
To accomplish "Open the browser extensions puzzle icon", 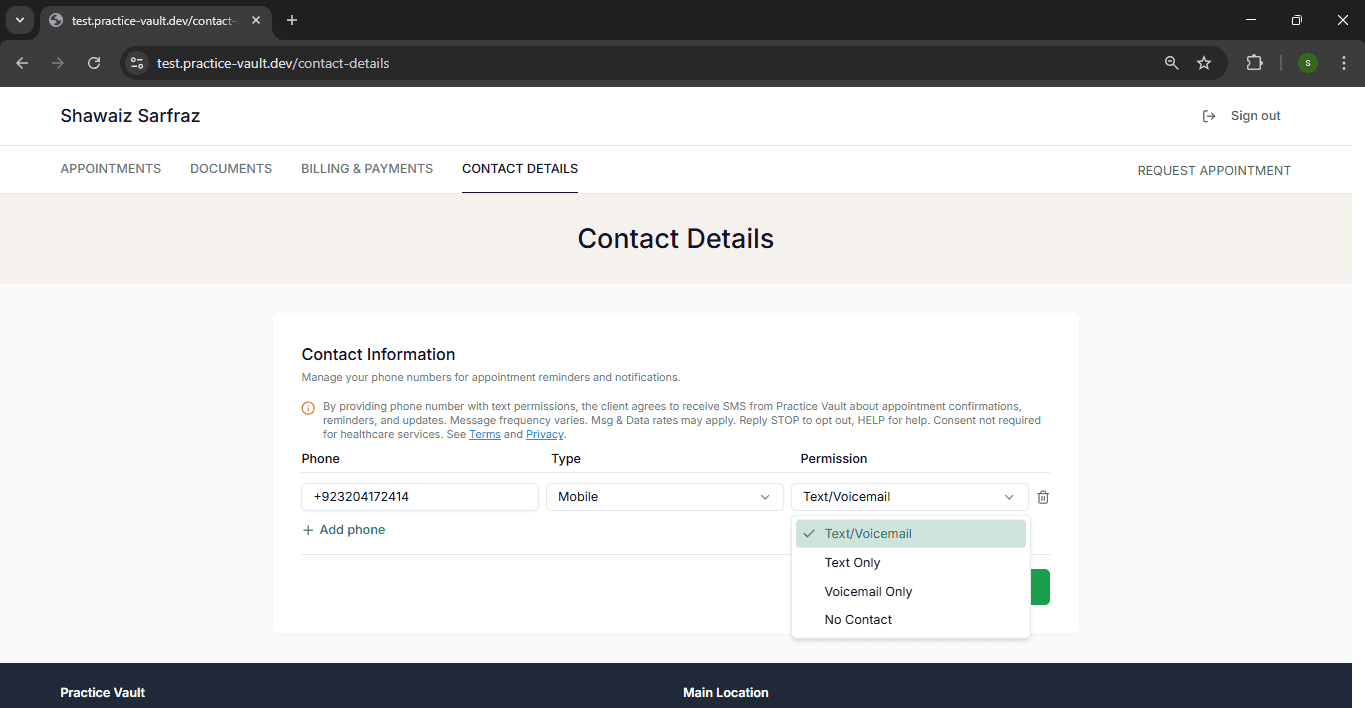I will [x=1254, y=62].
